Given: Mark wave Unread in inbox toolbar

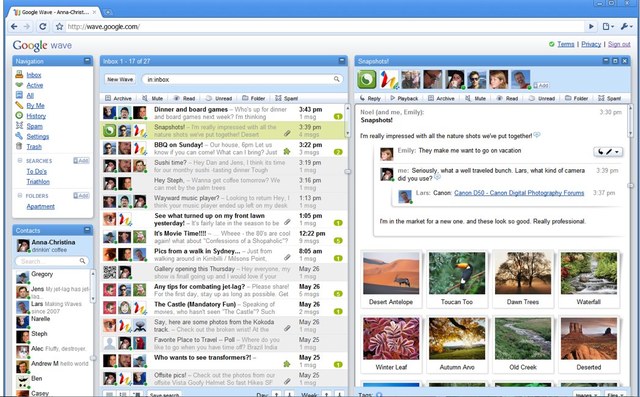Looking at the screenshot, I should 218,98.
